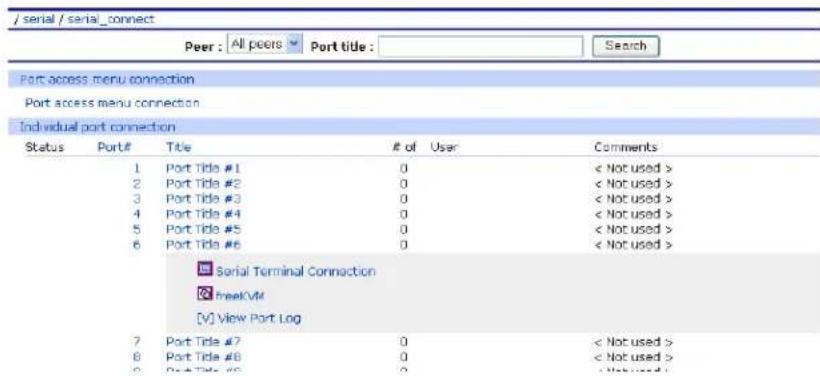The width and height of the screenshot is (820, 376).
Task: Open the Port Title #6 link
Action: coord(203,244)
